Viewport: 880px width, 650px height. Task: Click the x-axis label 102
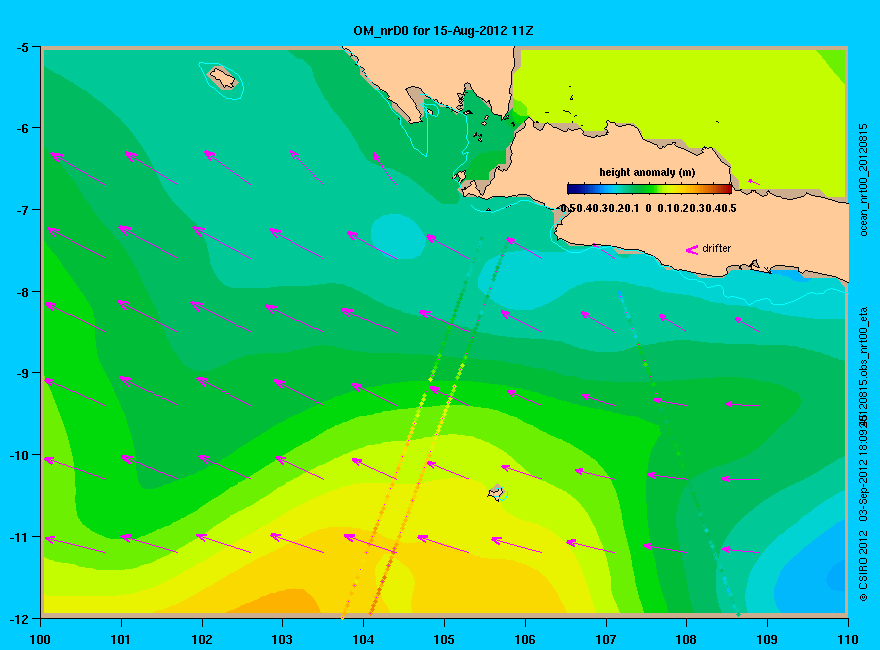pyautogui.click(x=201, y=639)
